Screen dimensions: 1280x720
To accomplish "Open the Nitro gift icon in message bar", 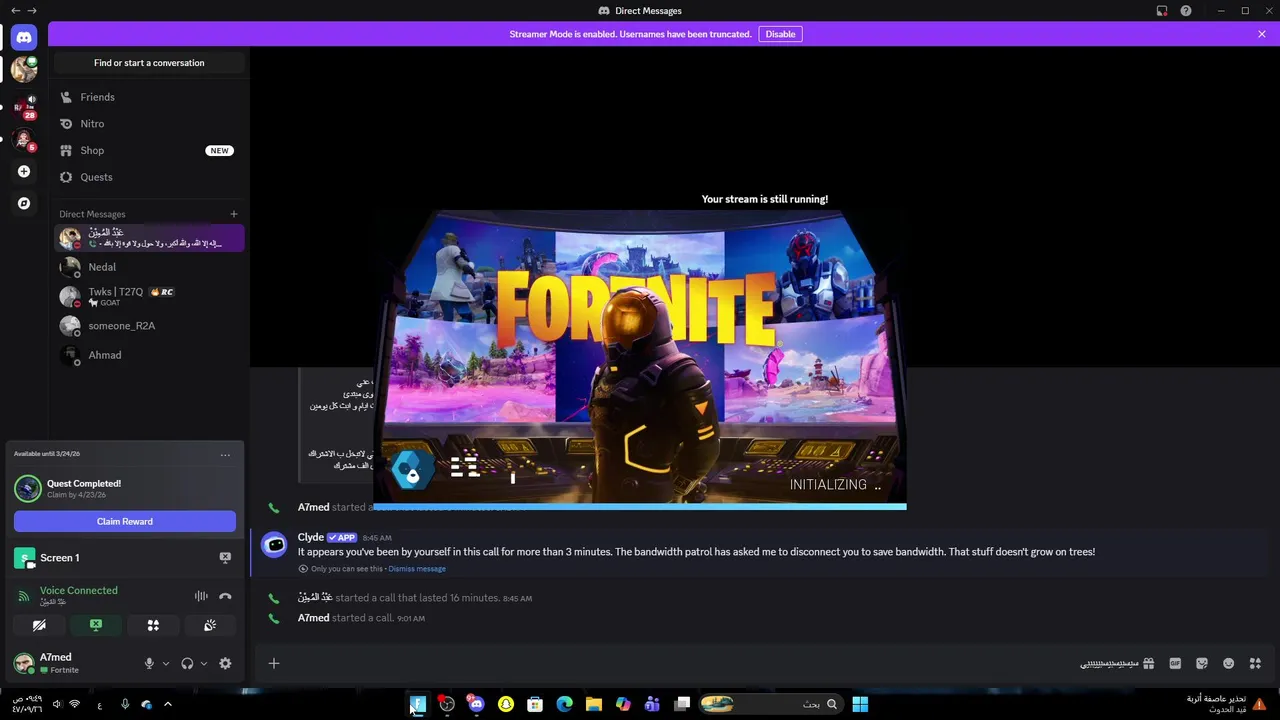I will [1148, 663].
